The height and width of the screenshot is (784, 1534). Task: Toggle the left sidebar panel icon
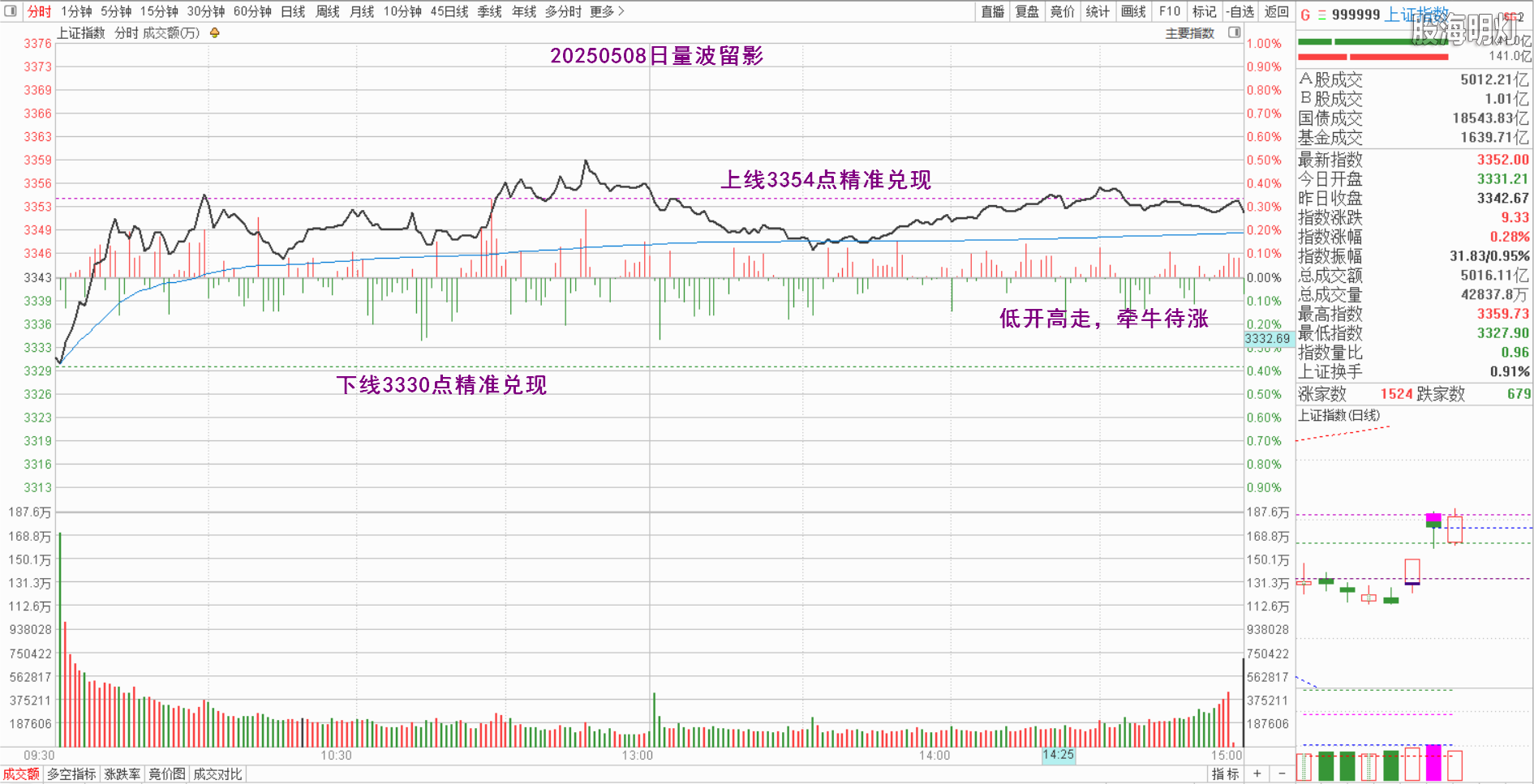tap(11, 11)
